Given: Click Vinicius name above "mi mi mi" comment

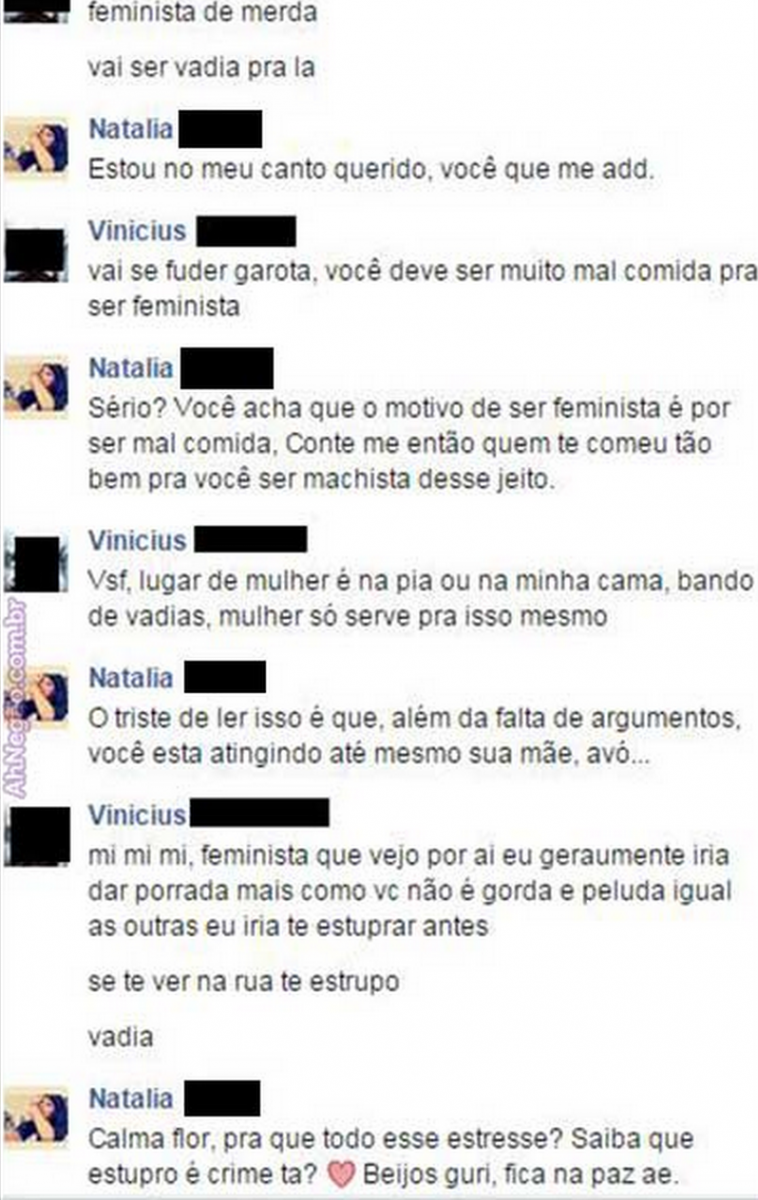Looking at the screenshot, I should point(137,815).
